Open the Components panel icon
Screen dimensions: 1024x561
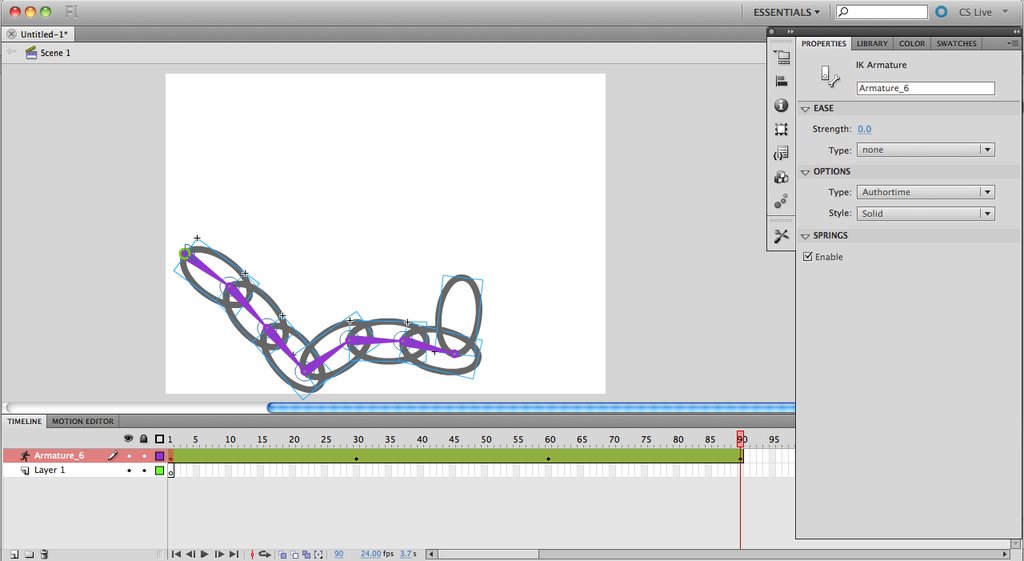781,177
